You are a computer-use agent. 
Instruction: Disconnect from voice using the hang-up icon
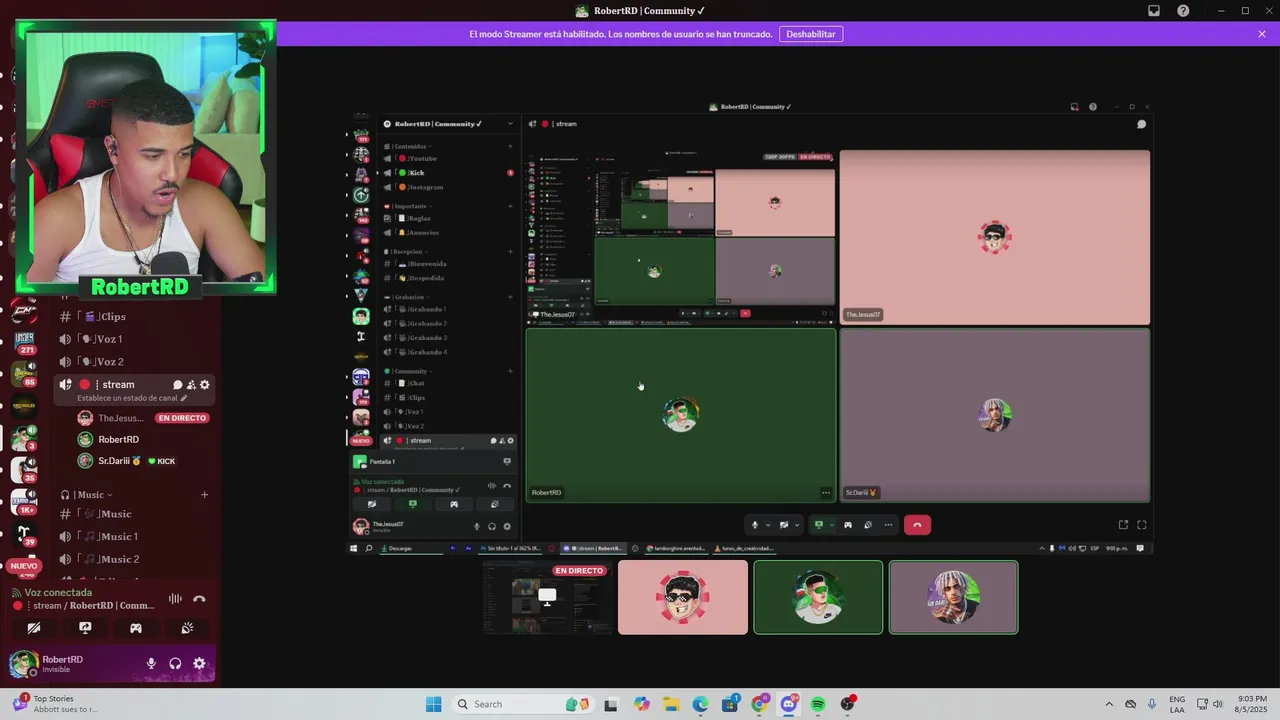coord(199,599)
